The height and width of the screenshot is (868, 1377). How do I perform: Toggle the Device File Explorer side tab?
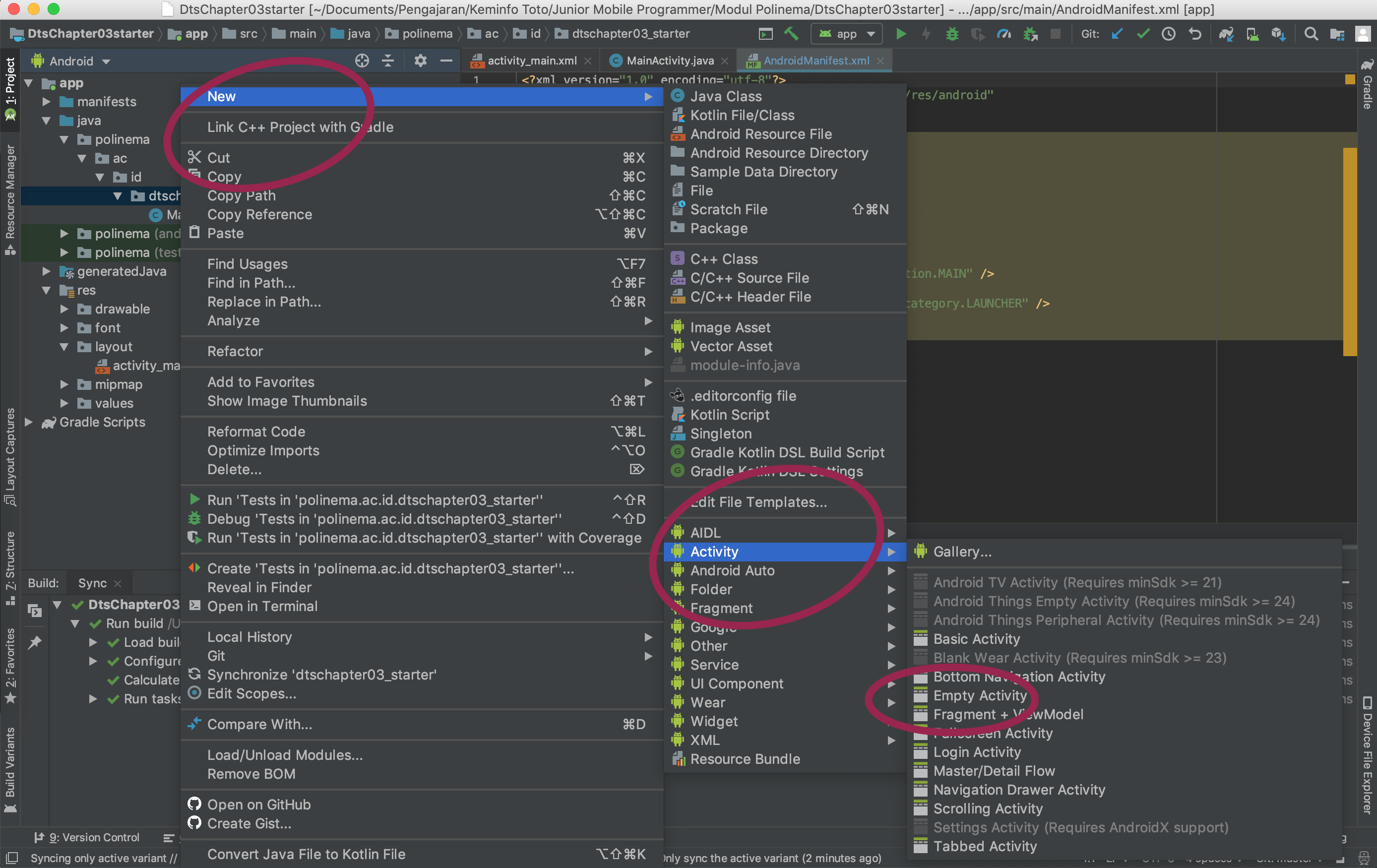click(x=1367, y=755)
